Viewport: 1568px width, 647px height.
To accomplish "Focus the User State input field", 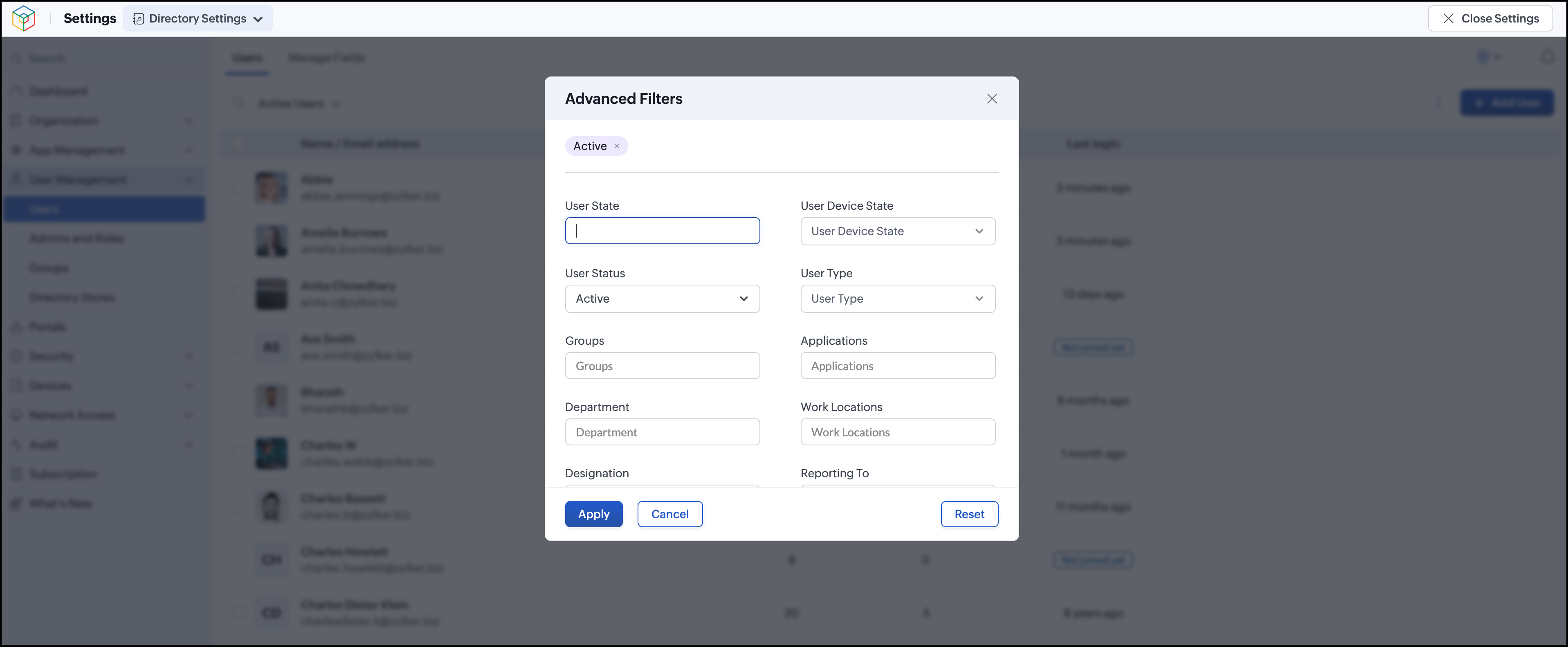I will [662, 231].
